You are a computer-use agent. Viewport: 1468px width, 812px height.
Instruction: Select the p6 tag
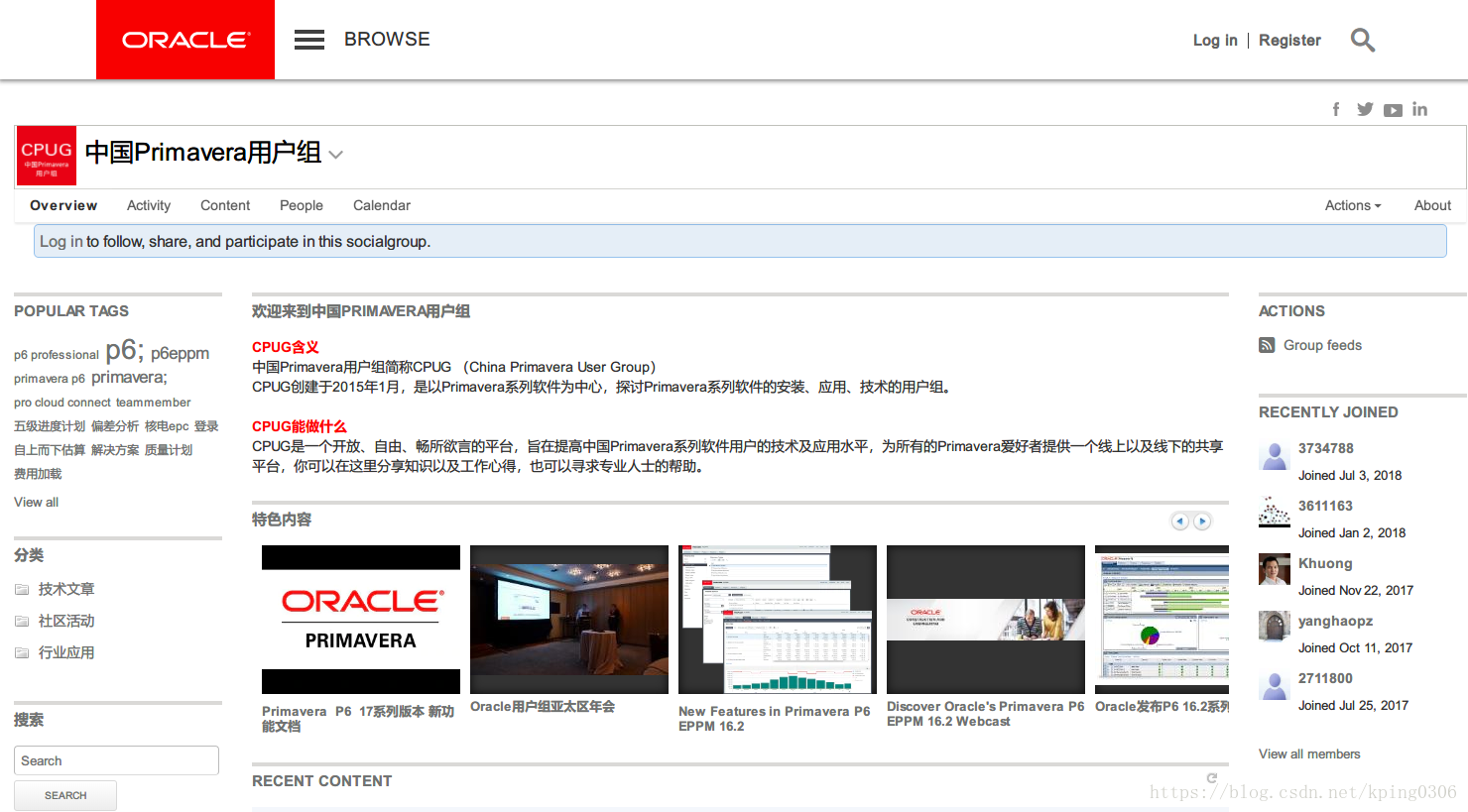pyautogui.click(x=125, y=350)
